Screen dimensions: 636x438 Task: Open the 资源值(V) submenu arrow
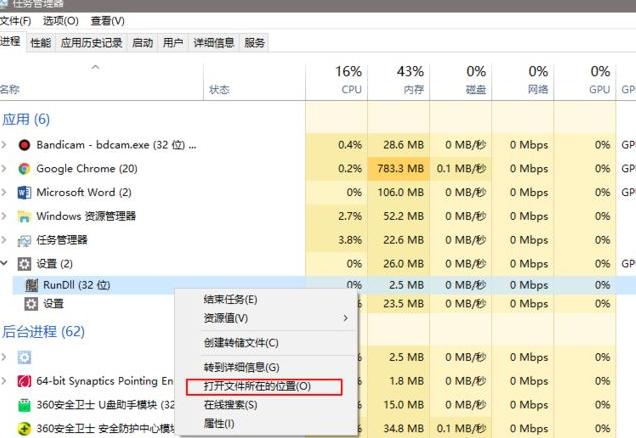coord(346,318)
